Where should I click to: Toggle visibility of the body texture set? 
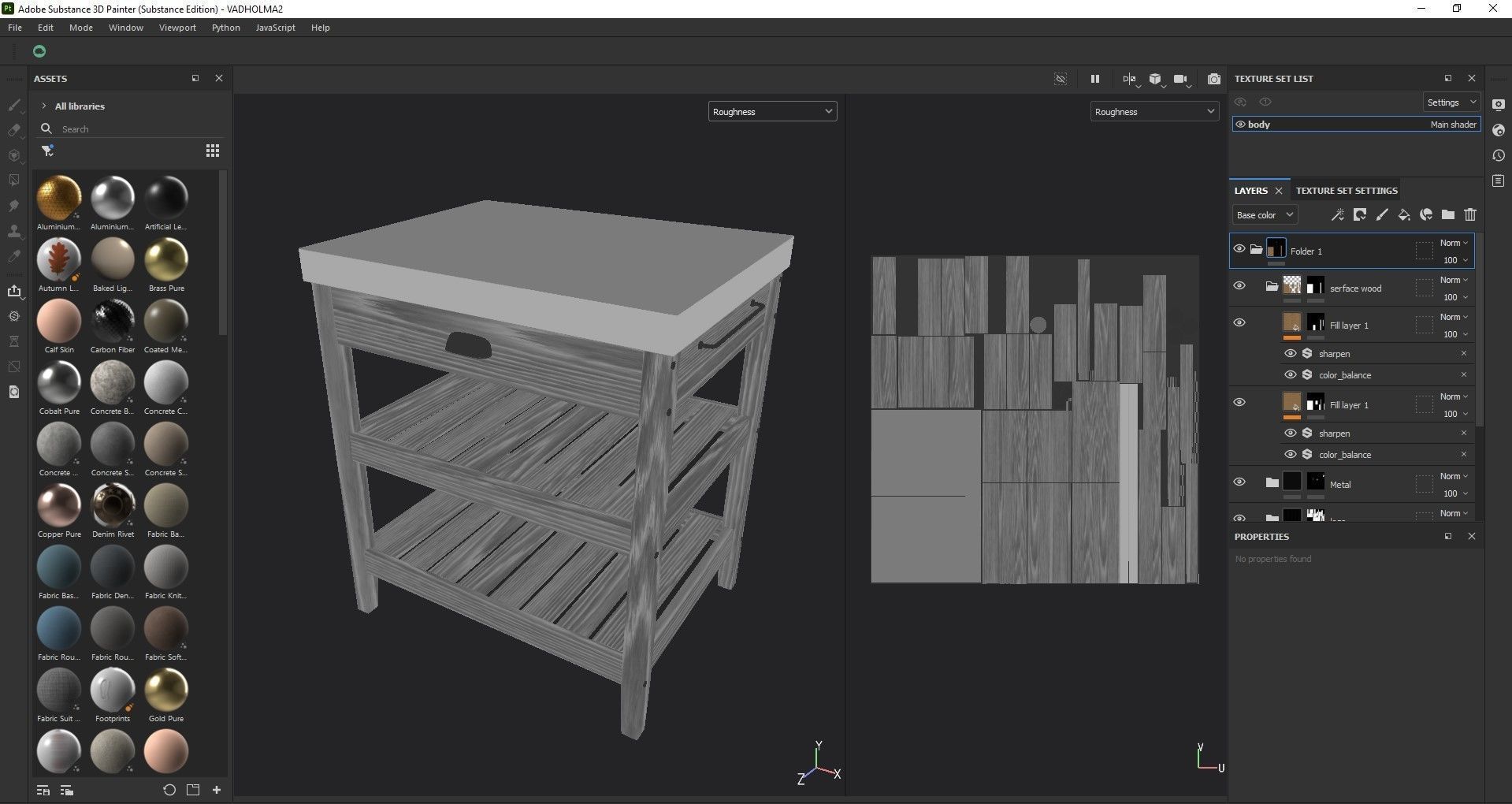1240,125
